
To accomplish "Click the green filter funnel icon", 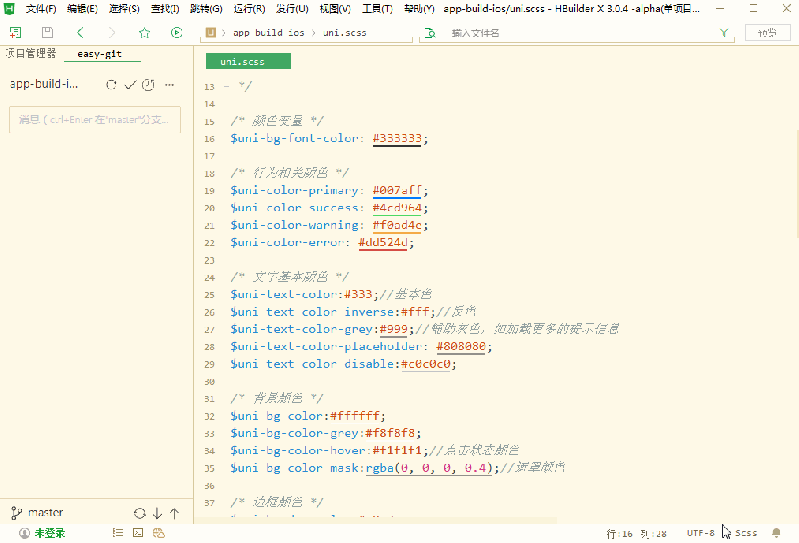I will [724, 33].
